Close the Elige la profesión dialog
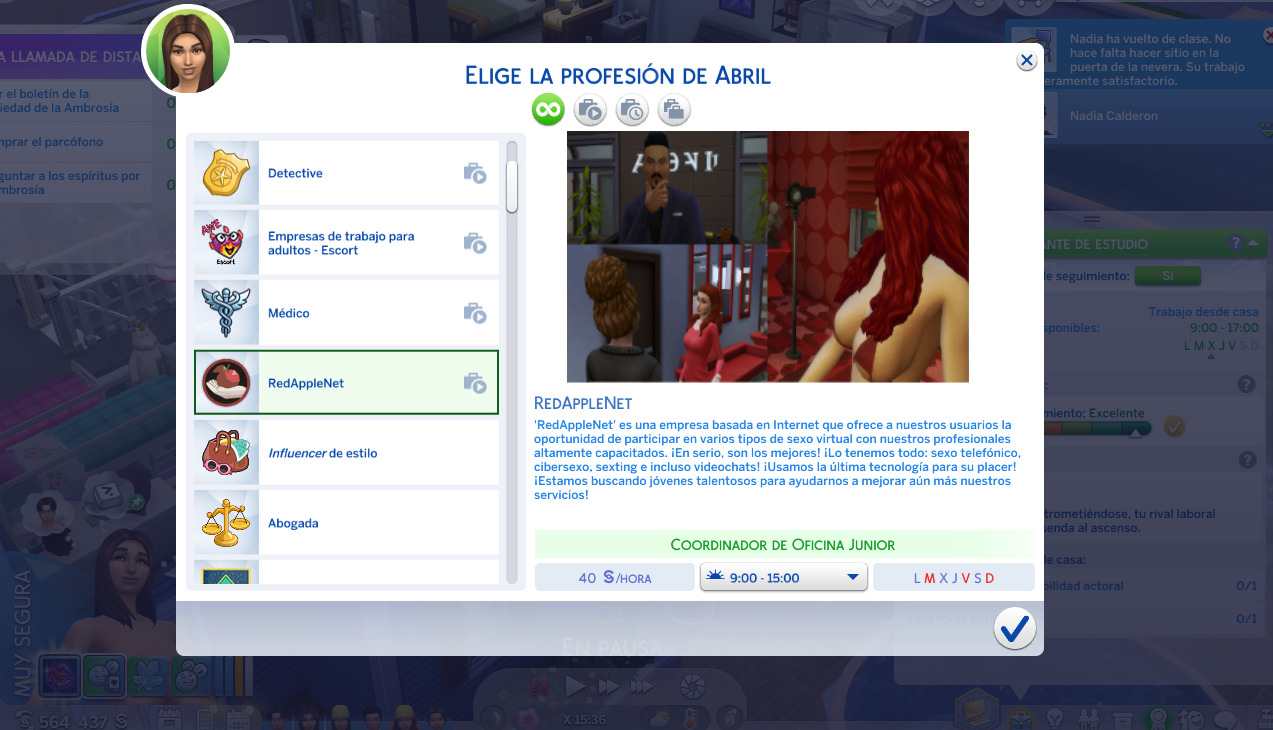 1027,61
